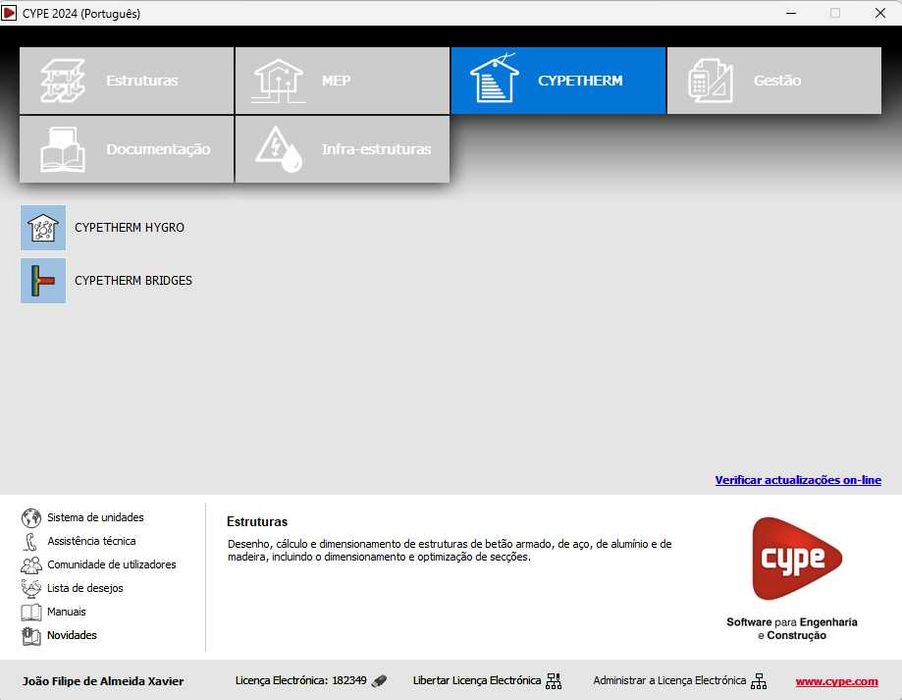Open Comunidade de utilizadores option
Screen dimensions: 902x700
[x=112, y=565]
